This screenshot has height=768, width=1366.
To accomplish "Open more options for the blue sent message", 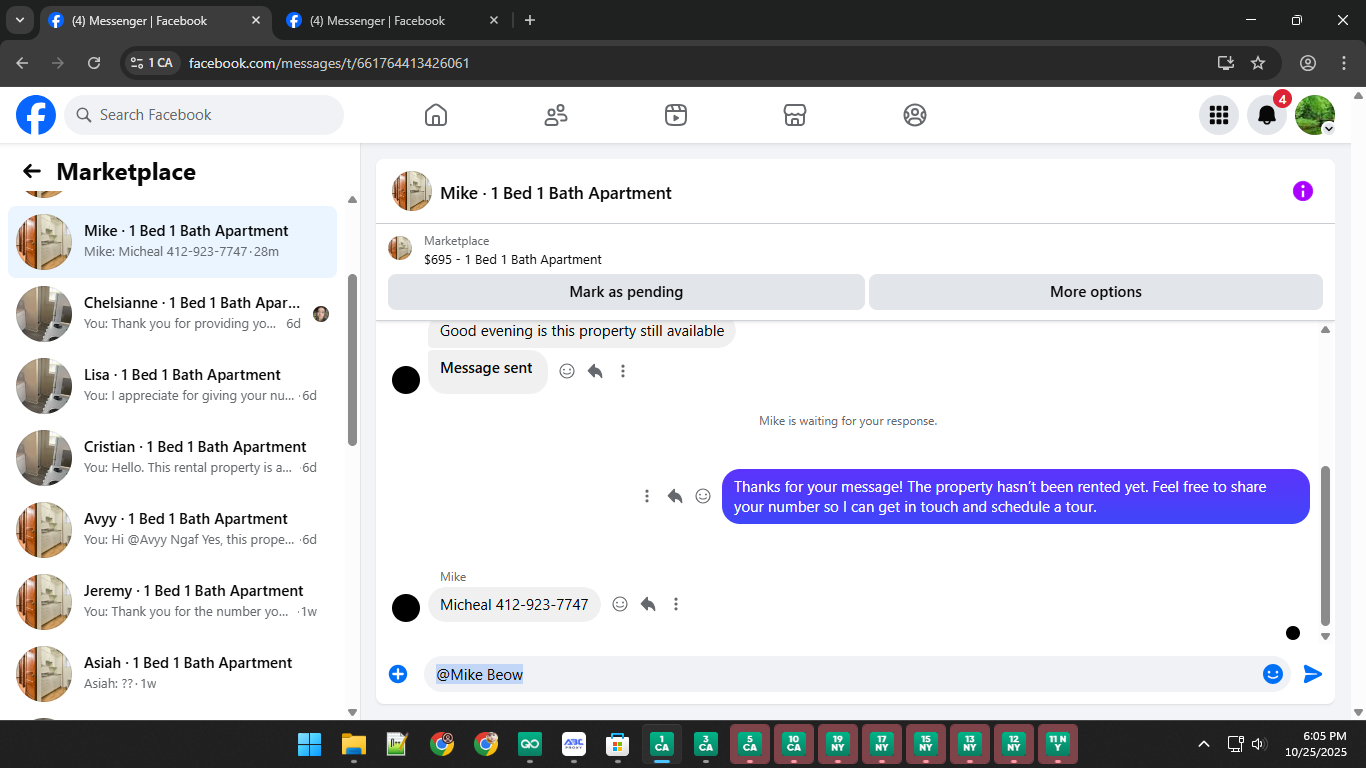I will pyautogui.click(x=647, y=496).
